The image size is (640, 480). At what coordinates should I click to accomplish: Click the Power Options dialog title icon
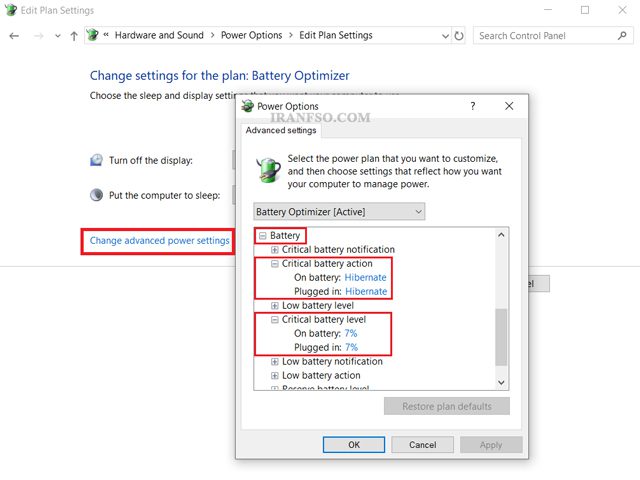[x=247, y=106]
